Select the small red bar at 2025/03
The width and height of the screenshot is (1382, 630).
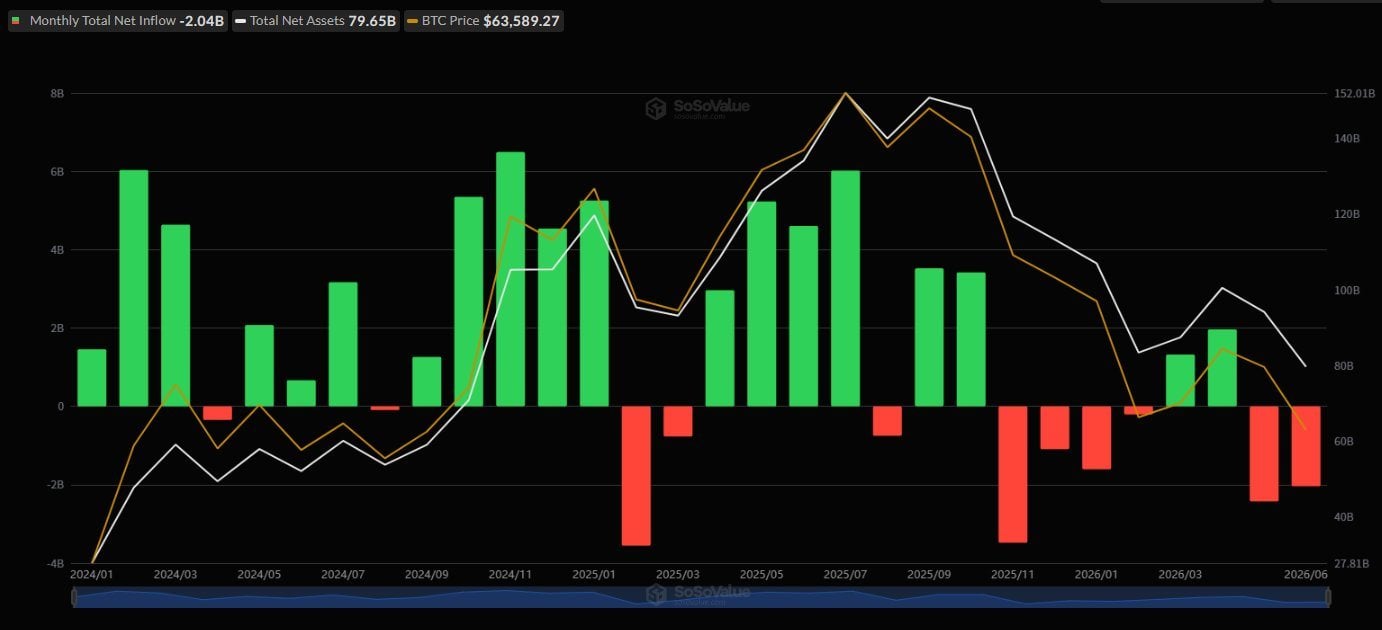(678, 421)
